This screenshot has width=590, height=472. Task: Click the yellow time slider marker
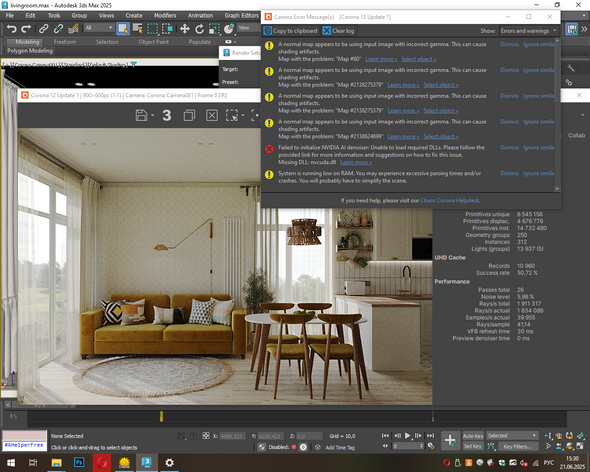click(161, 416)
